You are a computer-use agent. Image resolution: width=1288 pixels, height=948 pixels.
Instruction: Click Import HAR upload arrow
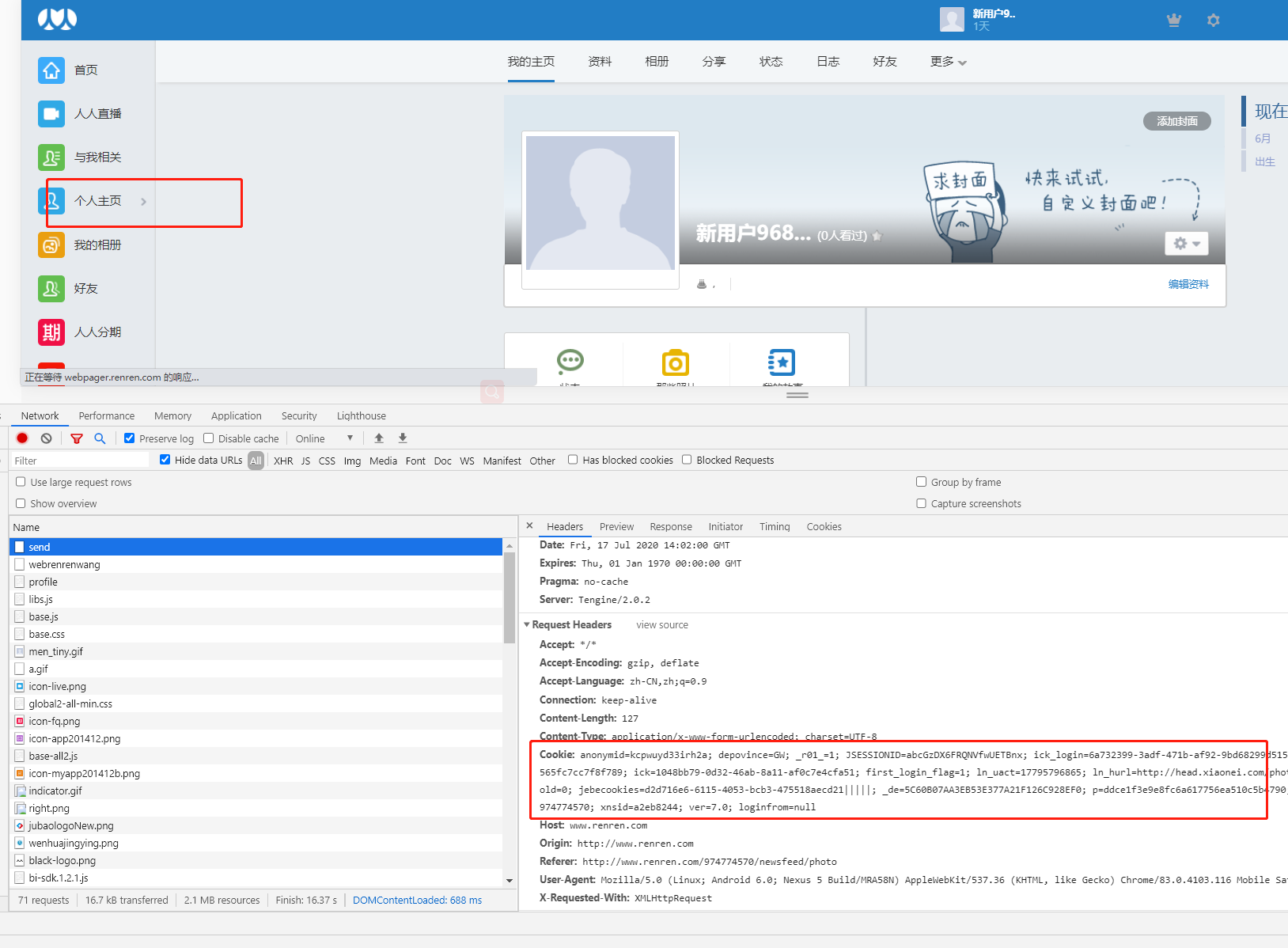pos(379,438)
